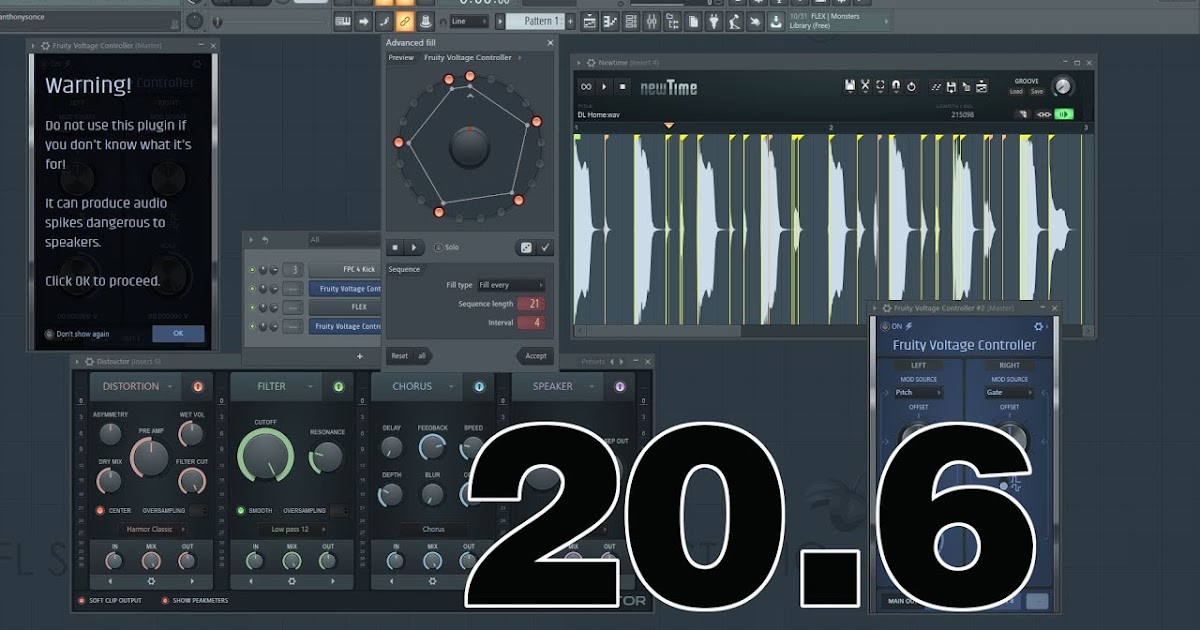Click the stamp tool icon in toolbar
This screenshot has width=1200, height=630.
point(426,21)
